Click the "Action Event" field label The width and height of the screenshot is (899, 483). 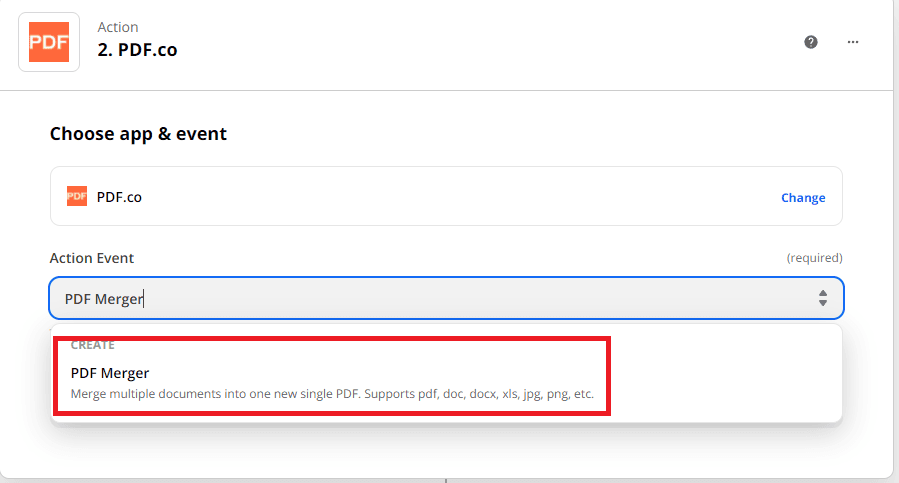point(92,258)
